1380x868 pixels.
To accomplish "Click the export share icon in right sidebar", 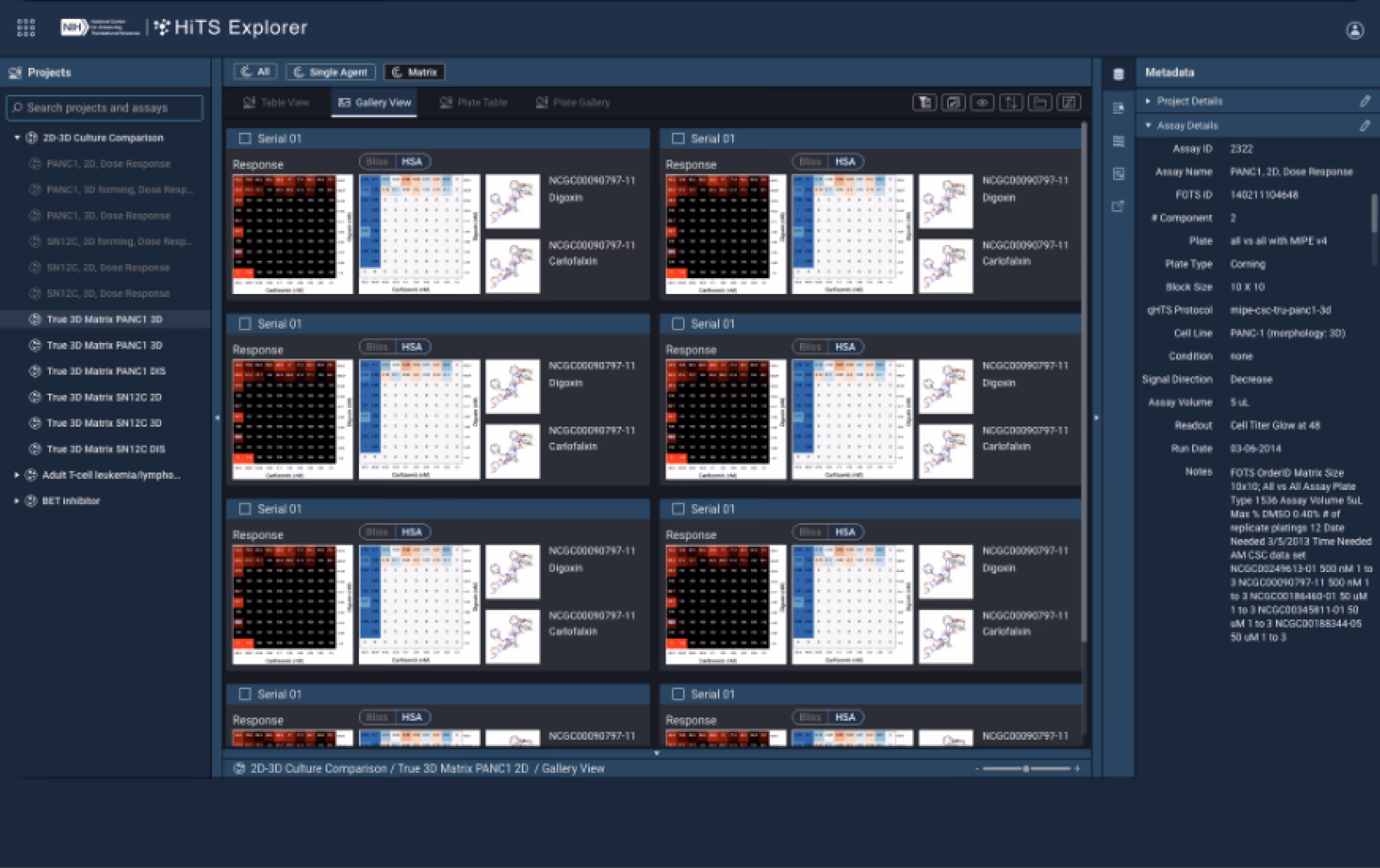I will coord(1118,206).
